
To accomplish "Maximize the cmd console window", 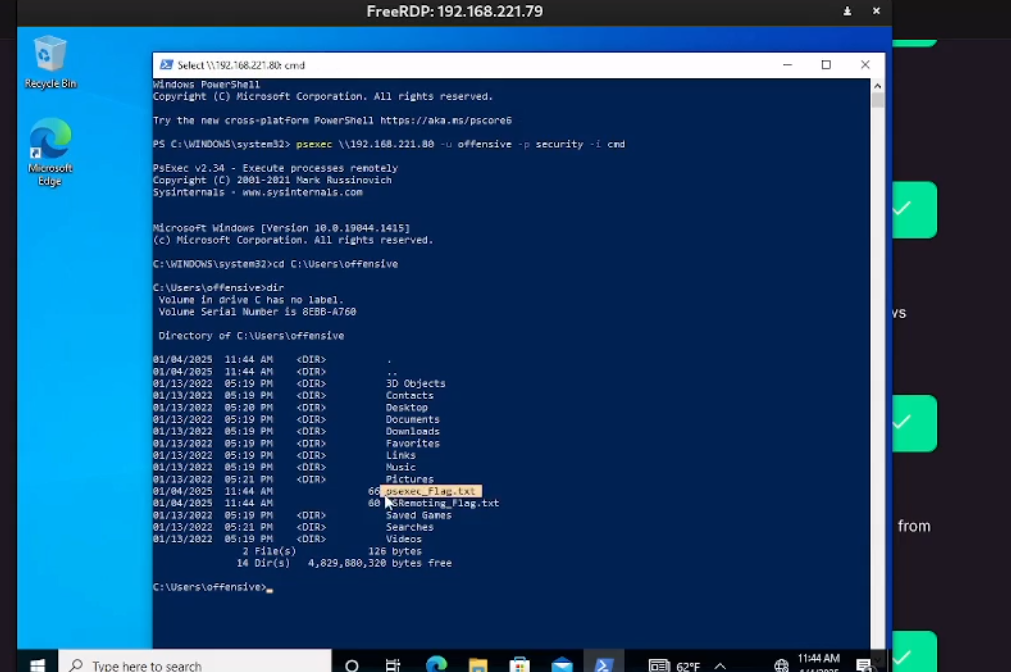I will [826, 64].
